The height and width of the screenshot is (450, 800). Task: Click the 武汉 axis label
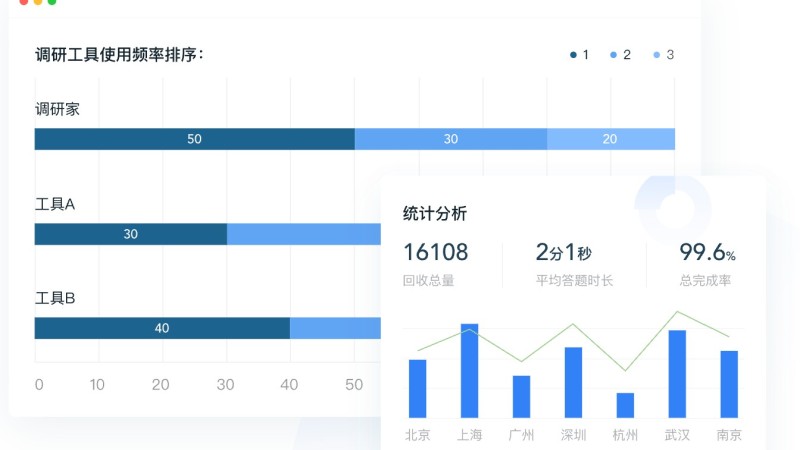click(677, 435)
